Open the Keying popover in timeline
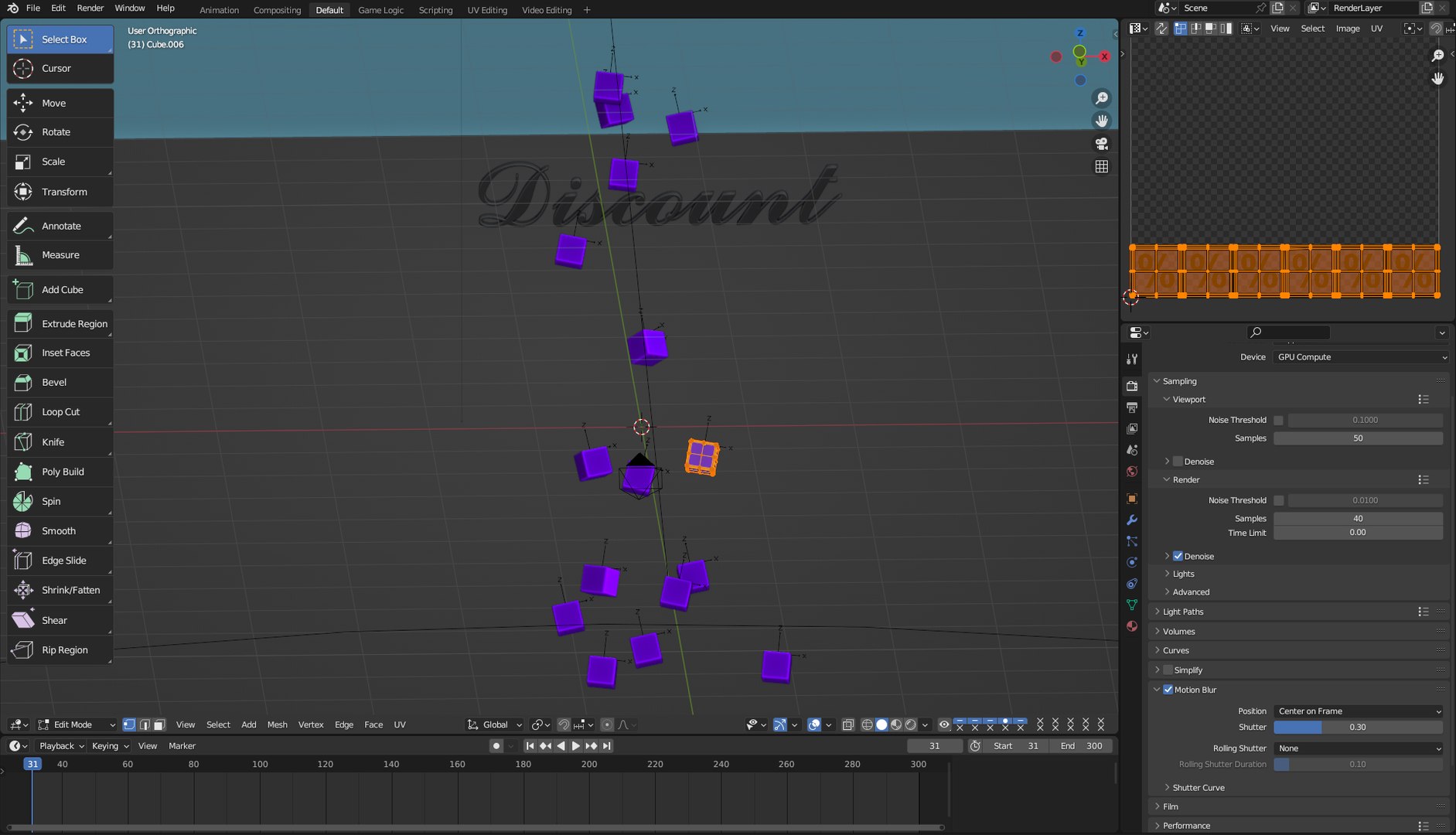Viewport: 1456px width, 835px height. [110, 746]
